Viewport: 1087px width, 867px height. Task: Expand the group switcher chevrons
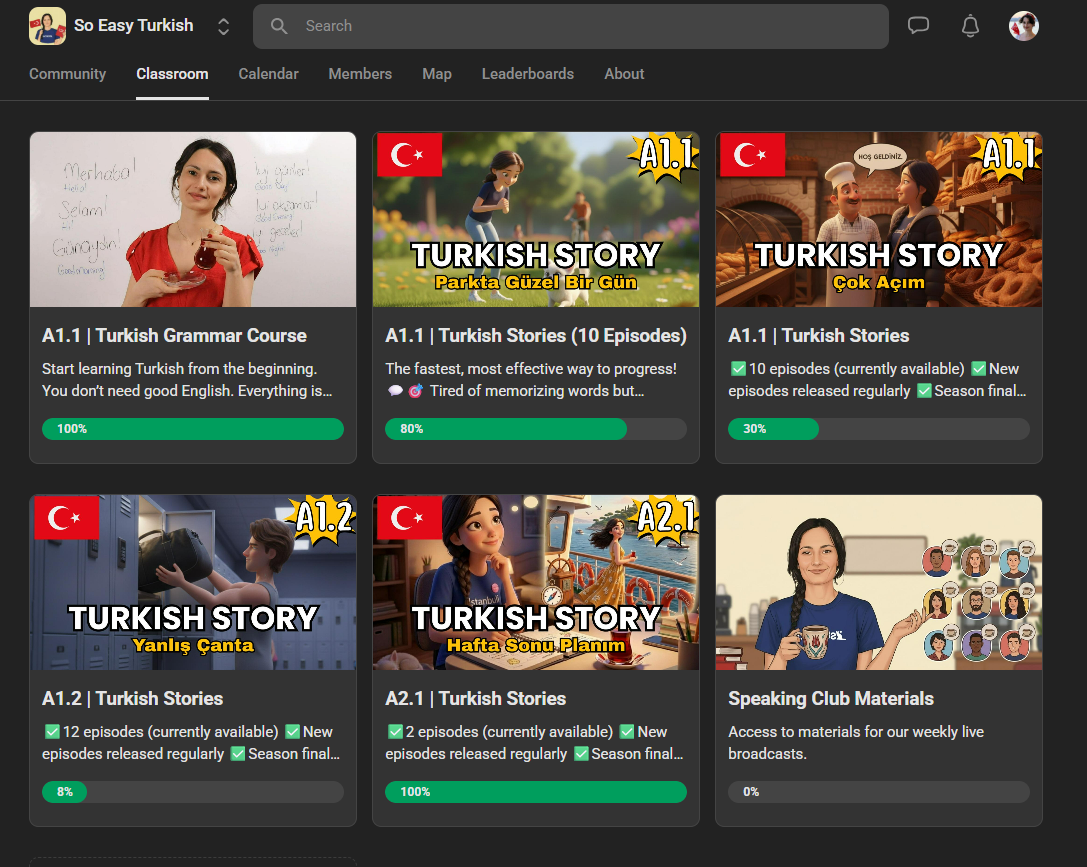click(x=223, y=27)
